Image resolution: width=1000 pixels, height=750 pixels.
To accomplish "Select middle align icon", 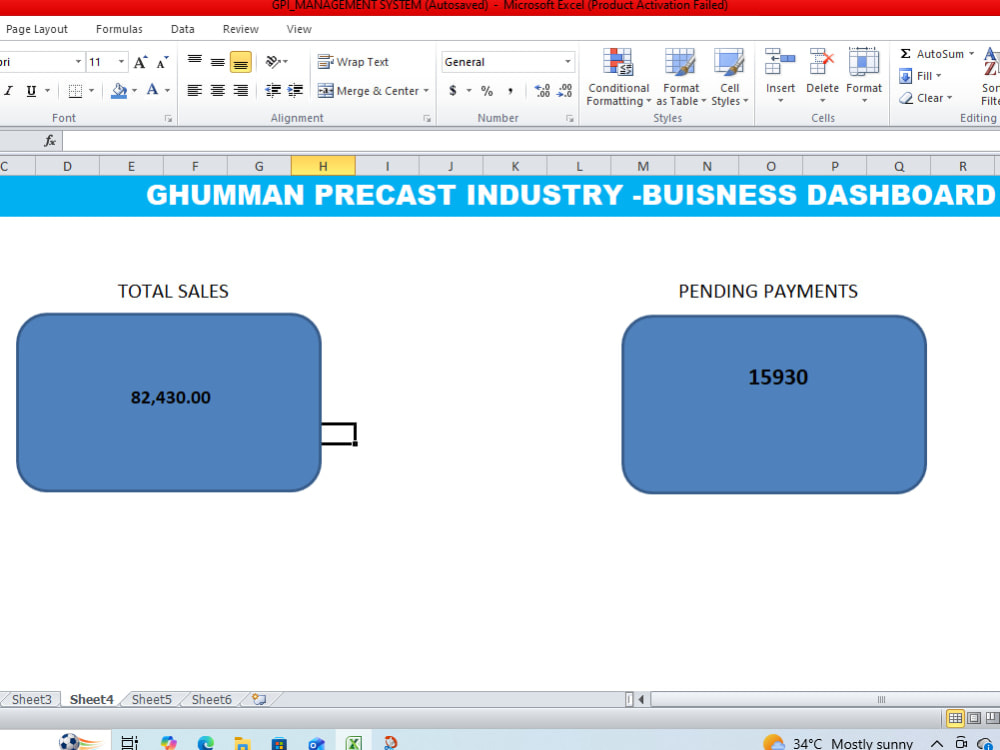I will (x=217, y=62).
